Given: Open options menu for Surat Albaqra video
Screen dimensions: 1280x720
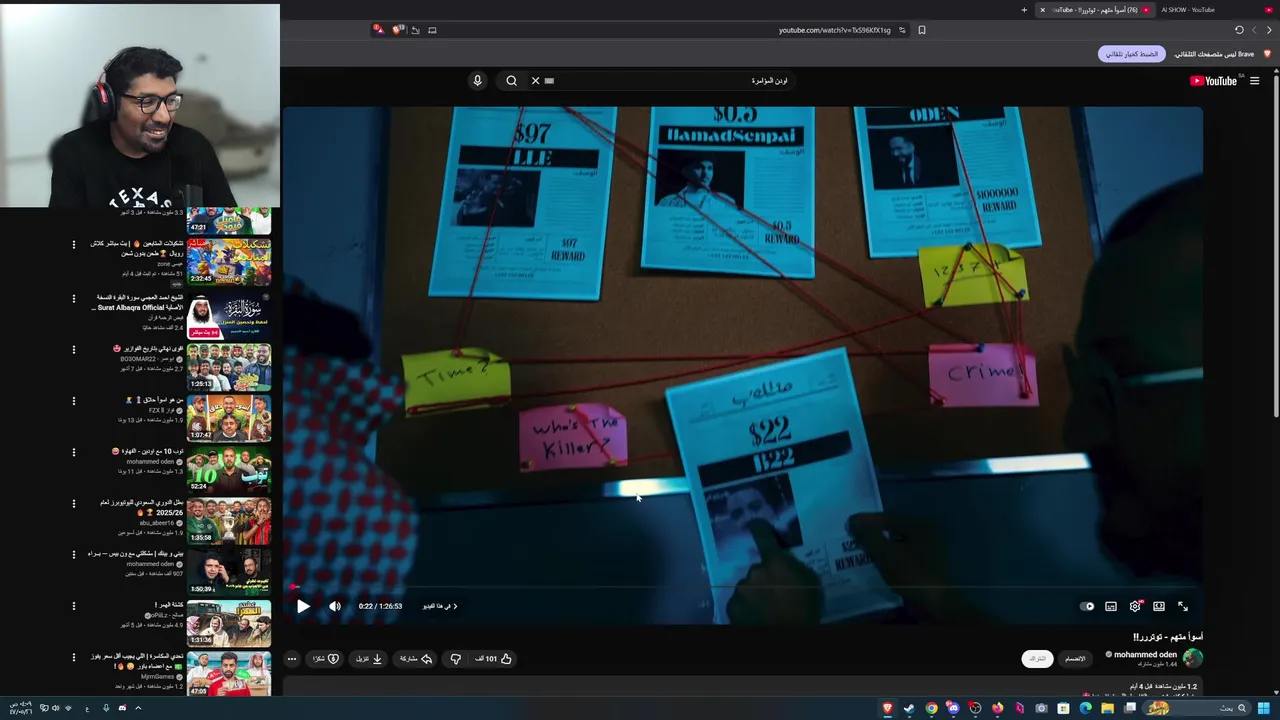Looking at the screenshot, I should 73,298.
